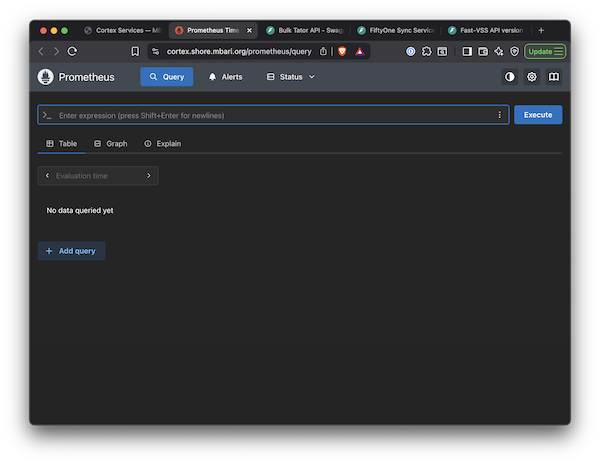Click the Execute button

coord(538,115)
